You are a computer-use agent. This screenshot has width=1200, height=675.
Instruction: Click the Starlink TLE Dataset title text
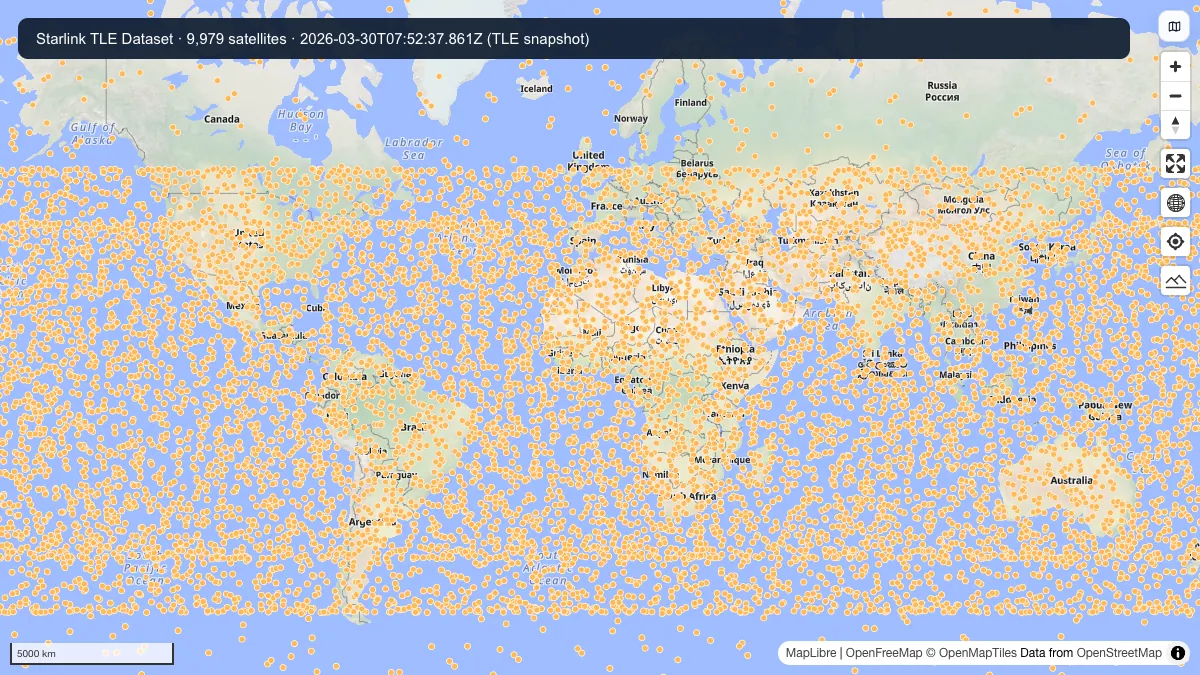pyautogui.click(x=105, y=39)
